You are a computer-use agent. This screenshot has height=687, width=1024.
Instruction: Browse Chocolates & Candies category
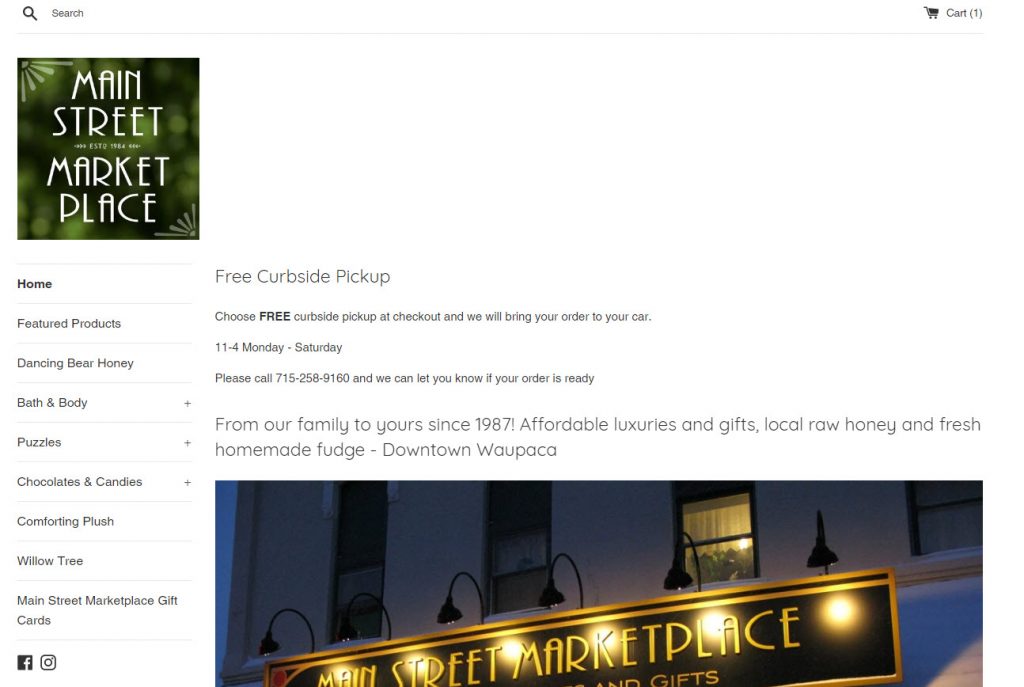tap(80, 482)
